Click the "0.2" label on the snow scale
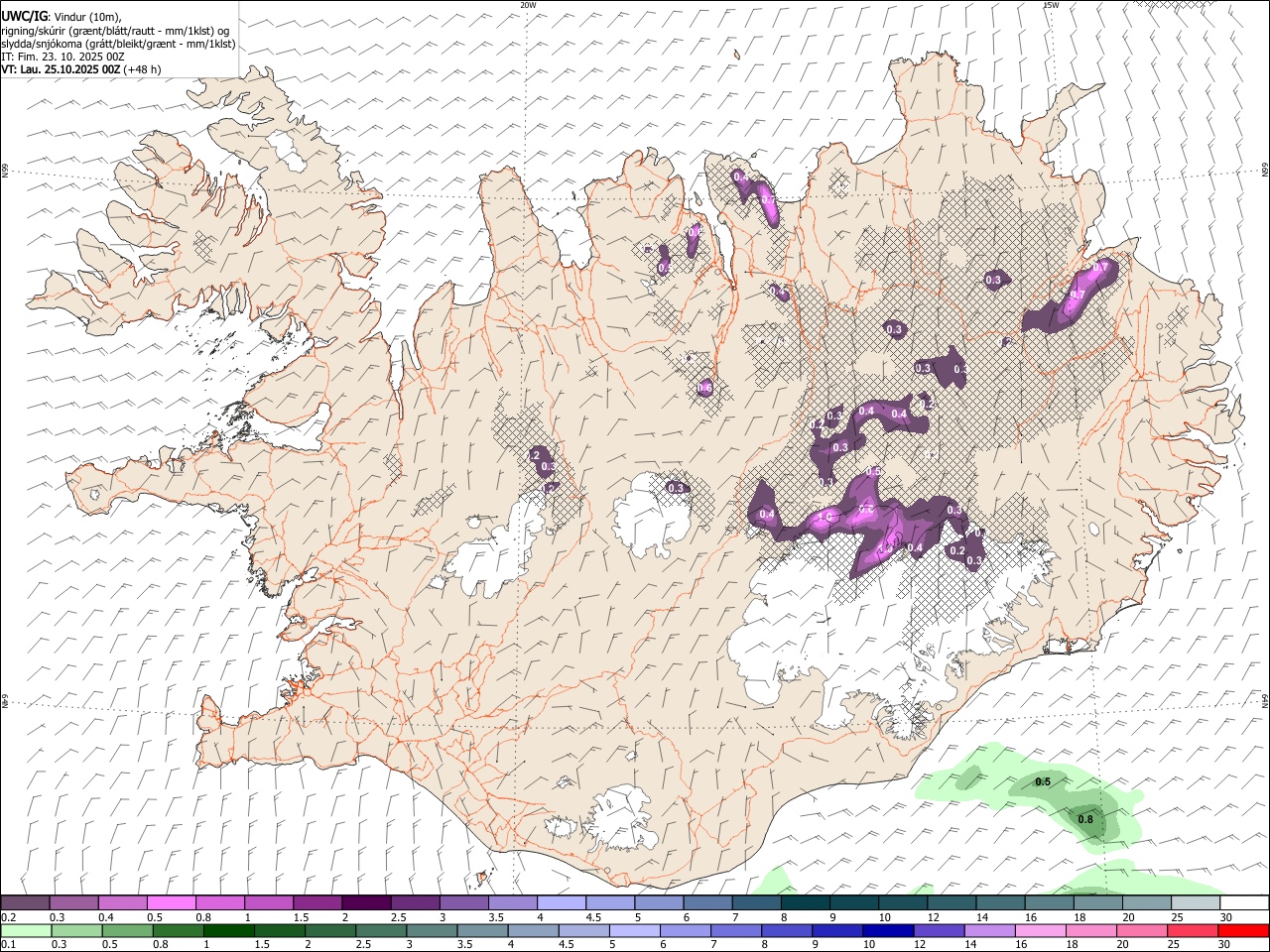This screenshot has width=1270, height=952. pos(8,917)
